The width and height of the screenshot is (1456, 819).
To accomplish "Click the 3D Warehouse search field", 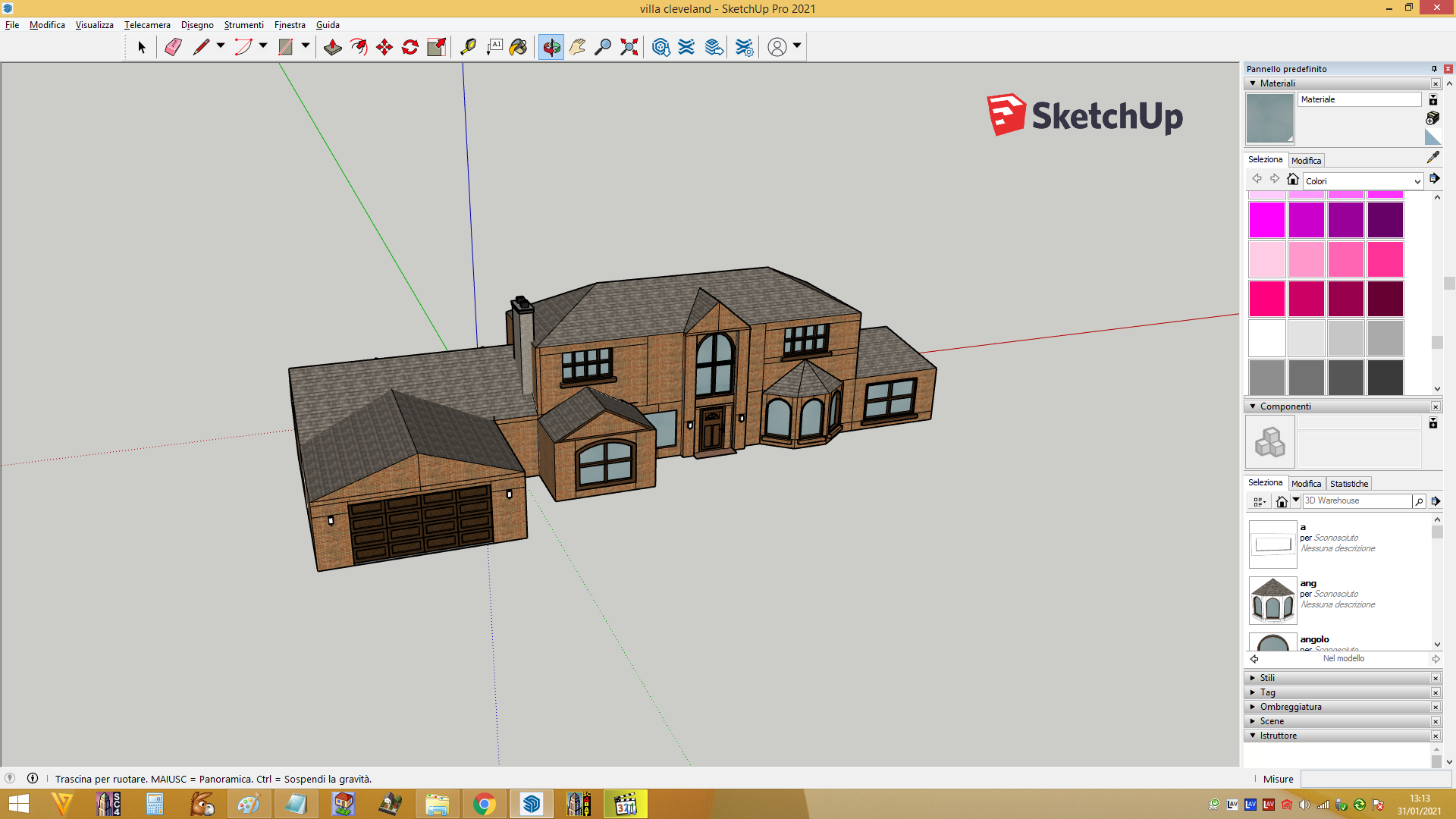I will pos(1357,501).
